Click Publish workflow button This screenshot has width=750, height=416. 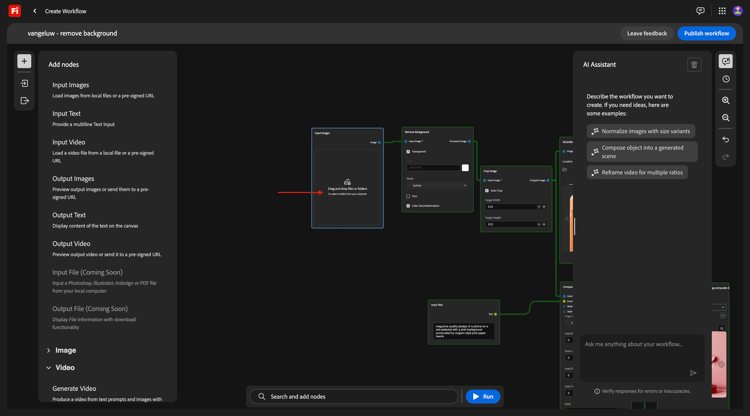(x=706, y=33)
